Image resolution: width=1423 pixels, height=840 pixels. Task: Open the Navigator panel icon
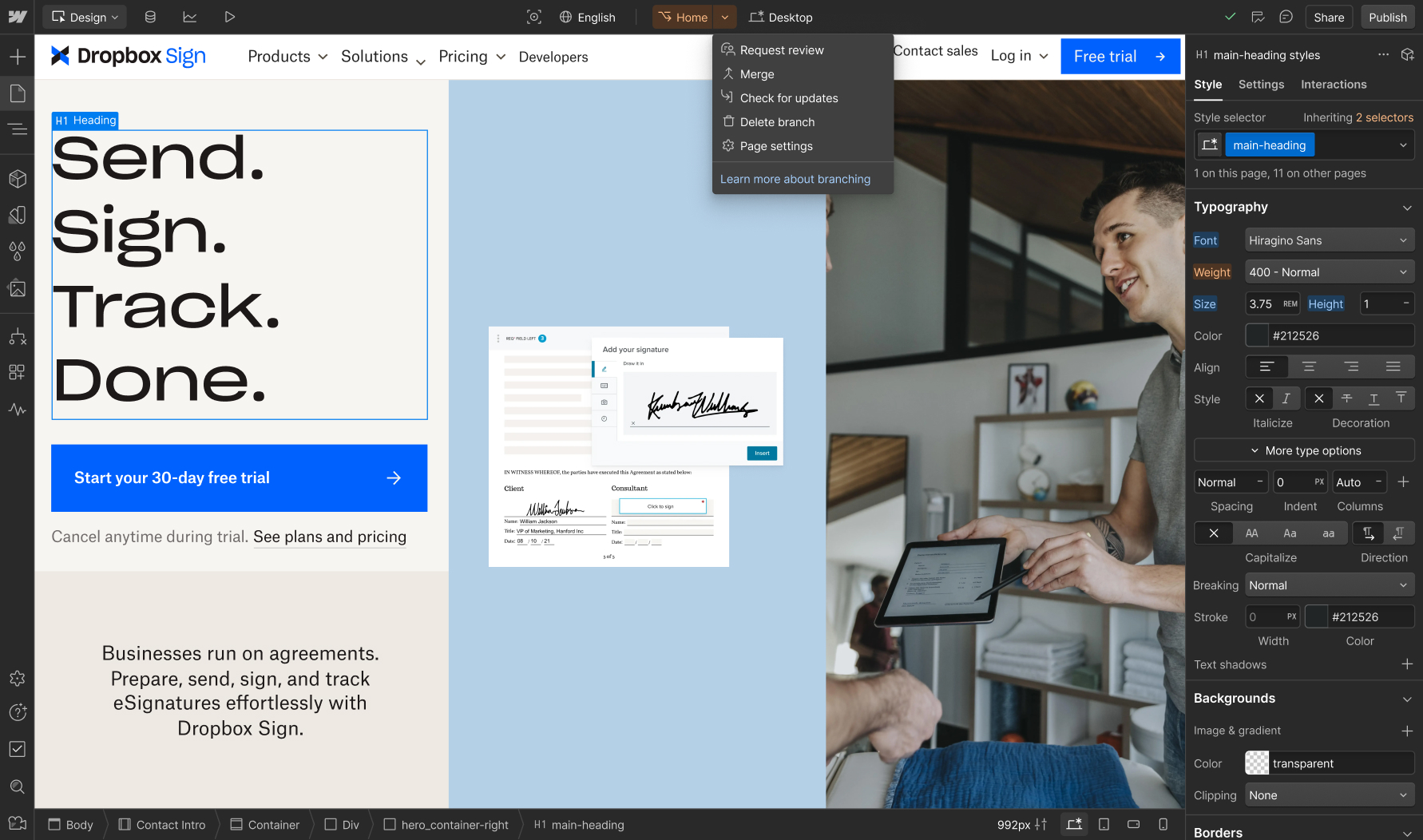tap(18, 129)
